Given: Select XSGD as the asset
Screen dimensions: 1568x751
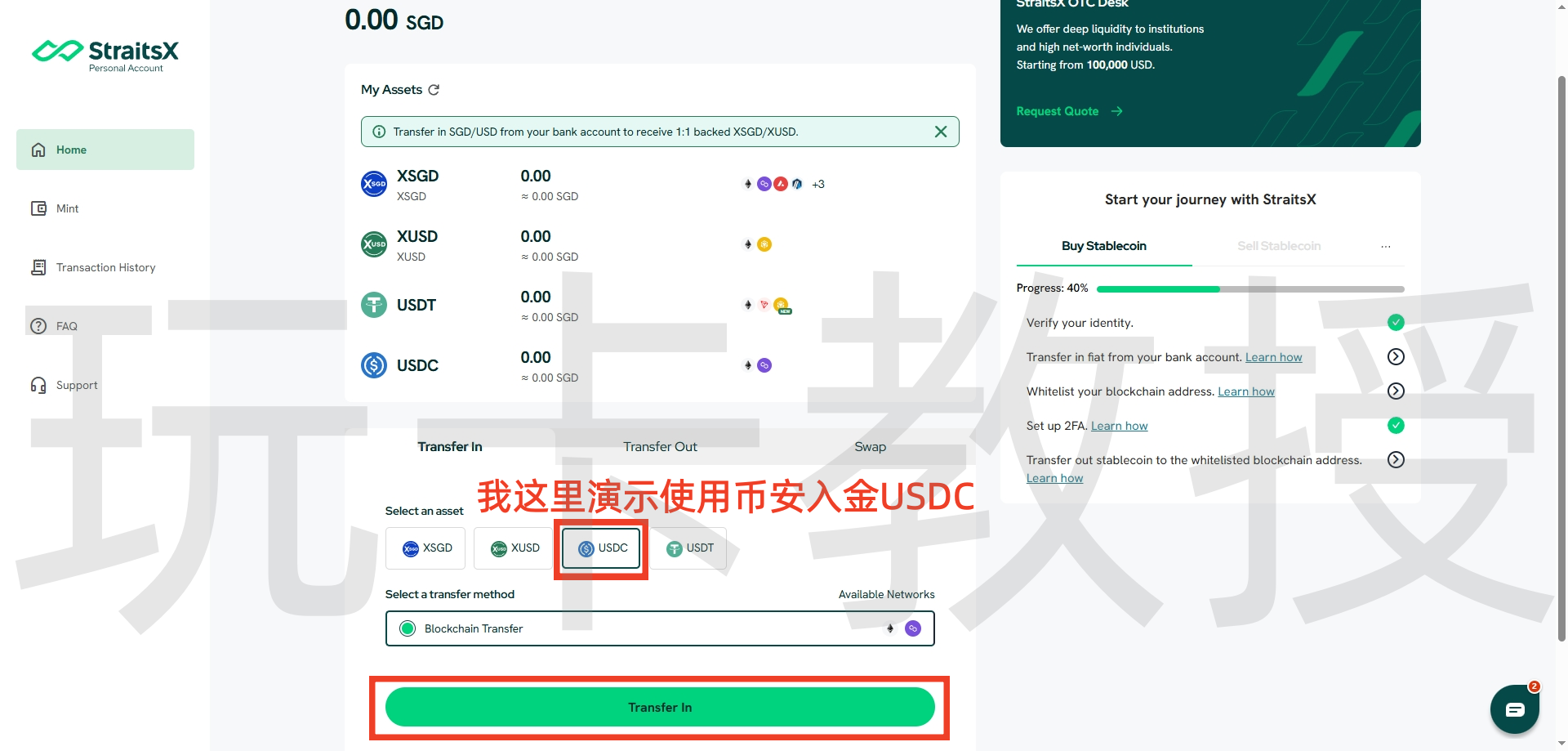Looking at the screenshot, I should [425, 548].
